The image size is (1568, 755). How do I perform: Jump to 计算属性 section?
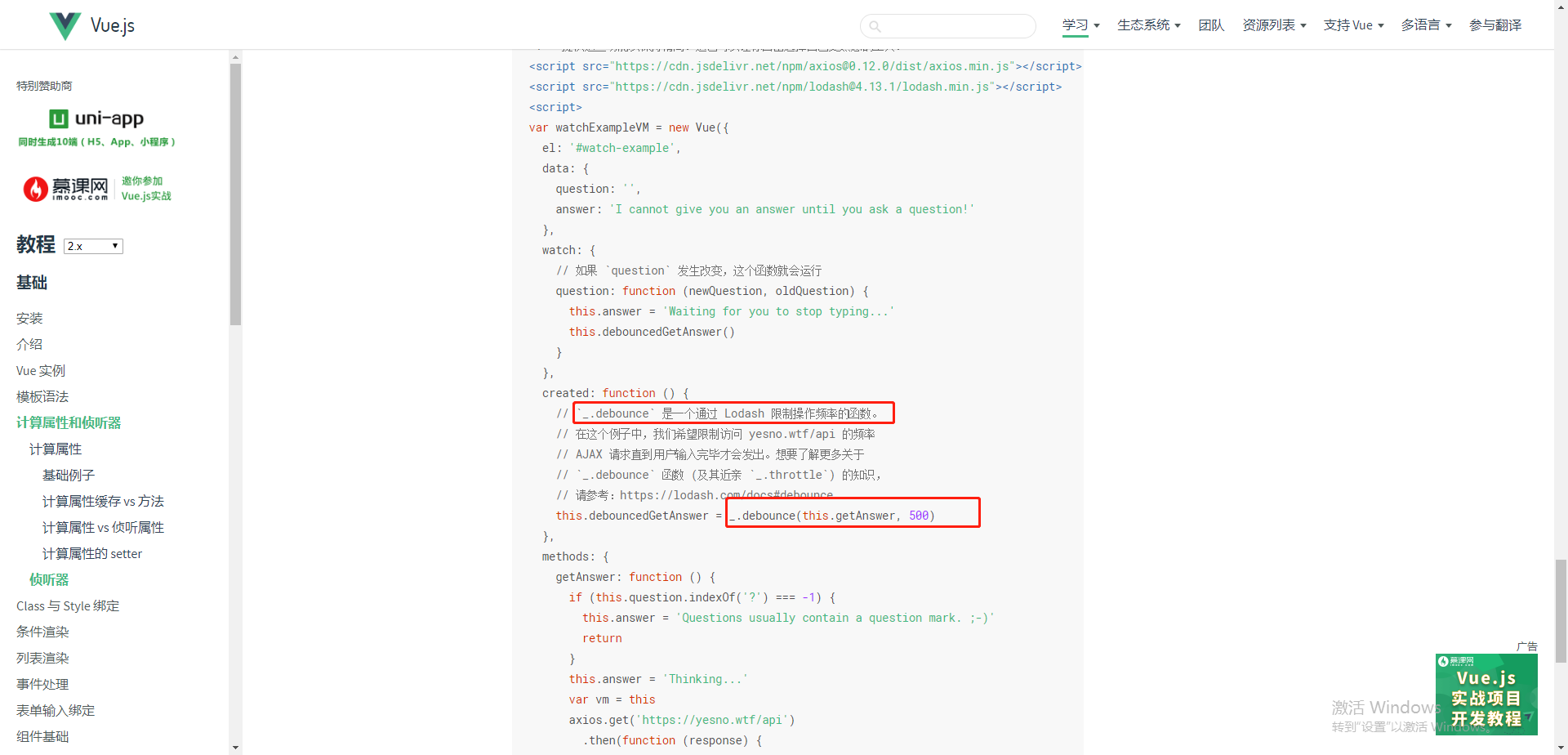(56, 449)
